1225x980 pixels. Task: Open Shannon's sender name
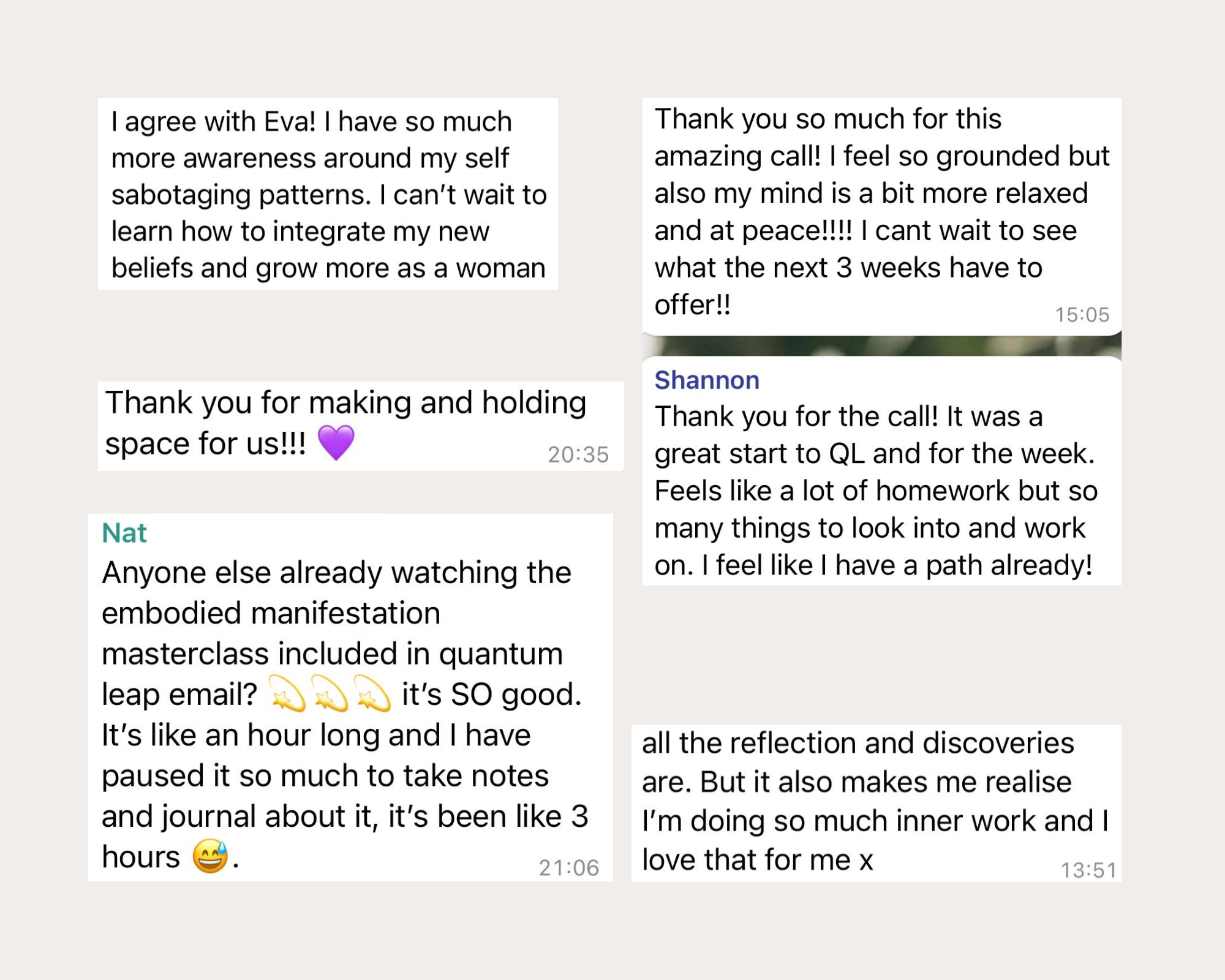(707, 380)
